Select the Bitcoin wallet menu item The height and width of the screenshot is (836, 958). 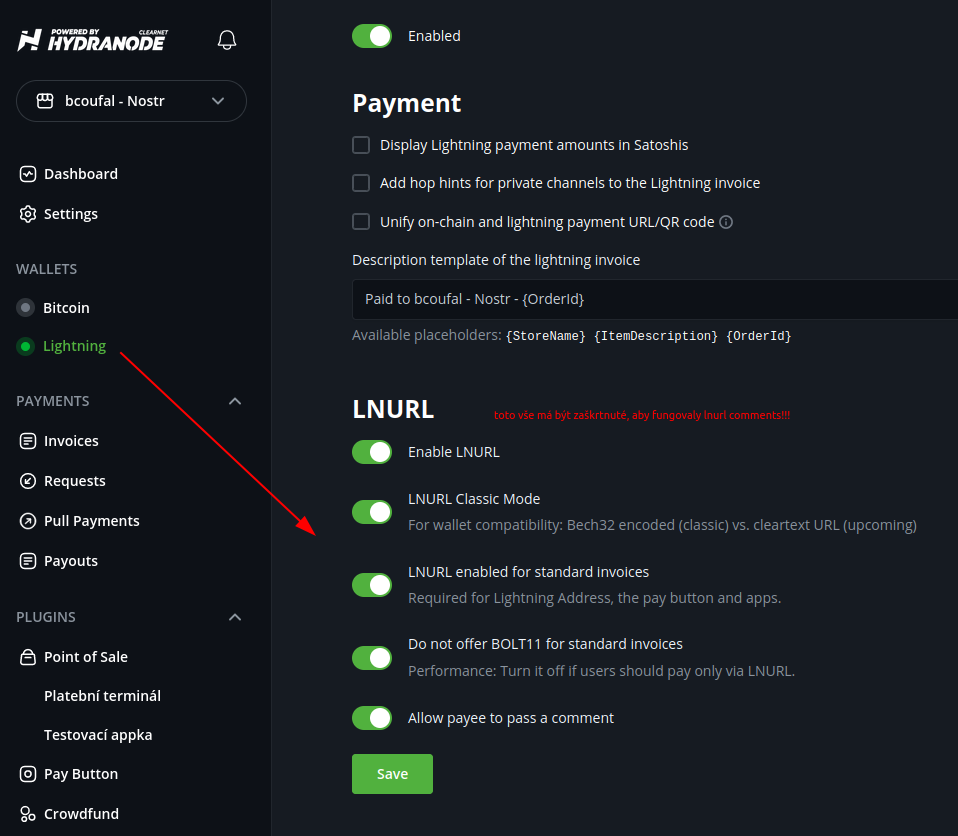pos(66,308)
